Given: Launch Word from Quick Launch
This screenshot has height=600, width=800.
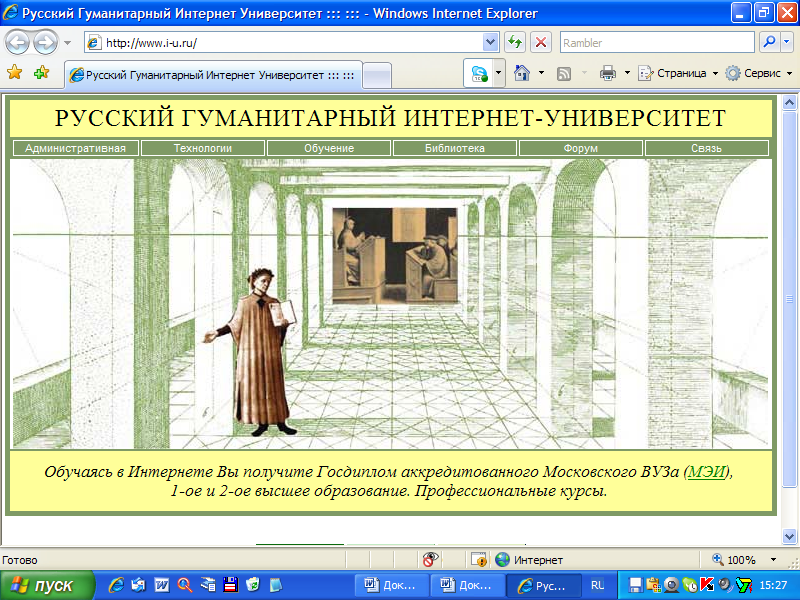Looking at the screenshot, I should (162, 585).
